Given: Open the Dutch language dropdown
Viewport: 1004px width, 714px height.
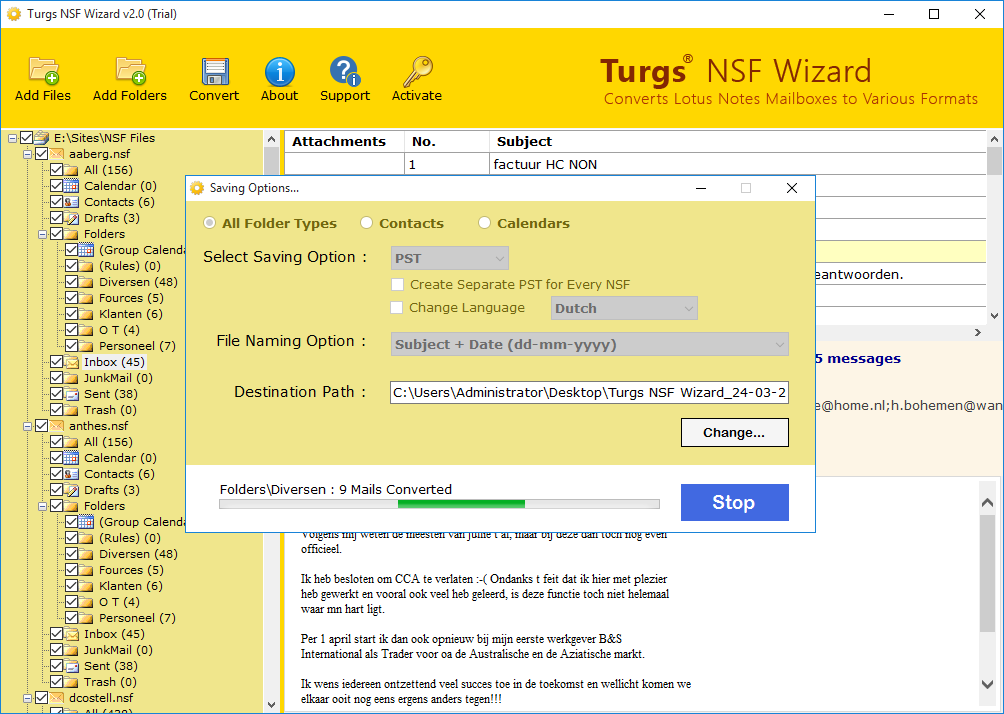Looking at the screenshot, I should (x=624, y=308).
